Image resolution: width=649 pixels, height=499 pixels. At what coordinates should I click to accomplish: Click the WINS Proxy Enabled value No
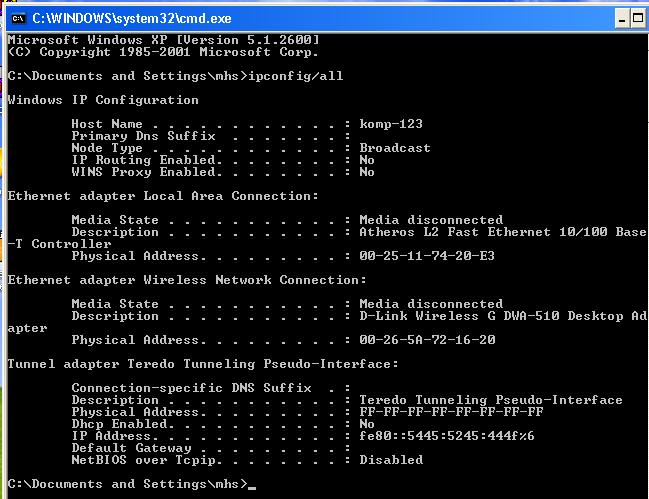[367, 172]
